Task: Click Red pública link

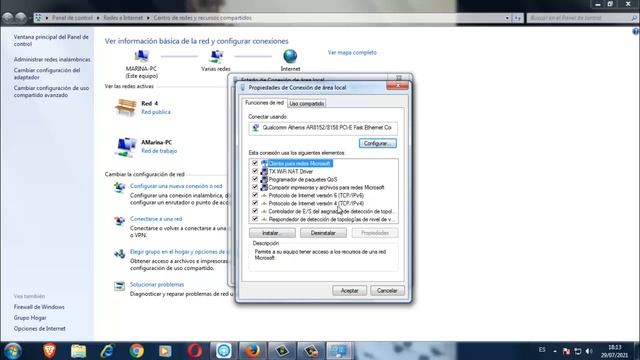Action: click(x=156, y=112)
